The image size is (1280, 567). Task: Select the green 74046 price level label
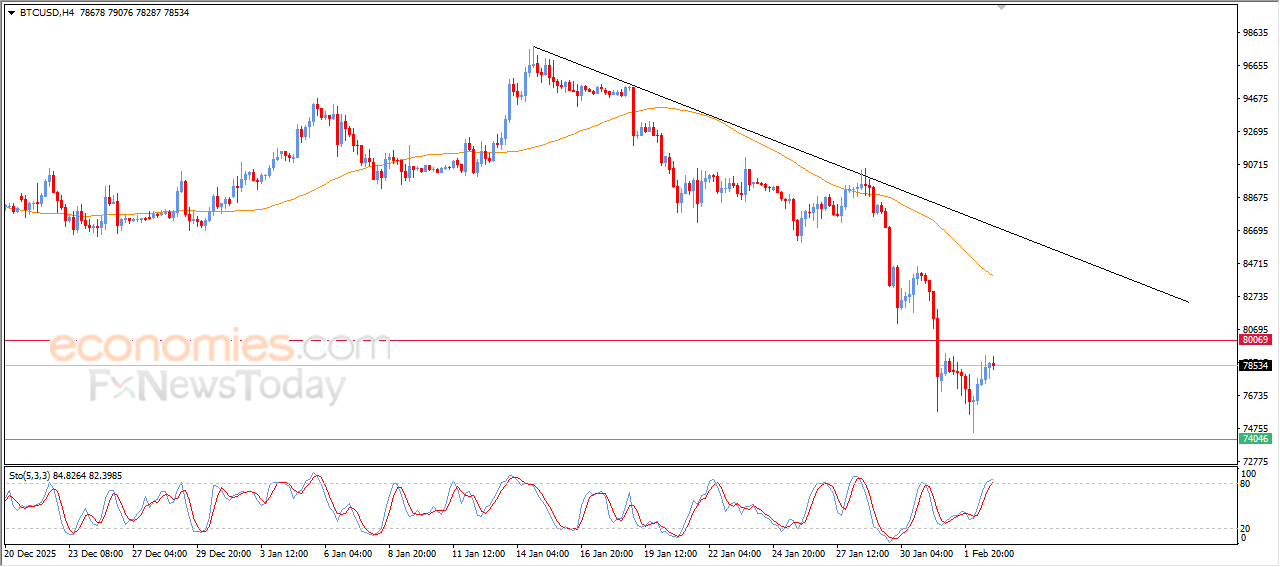(1255, 439)
